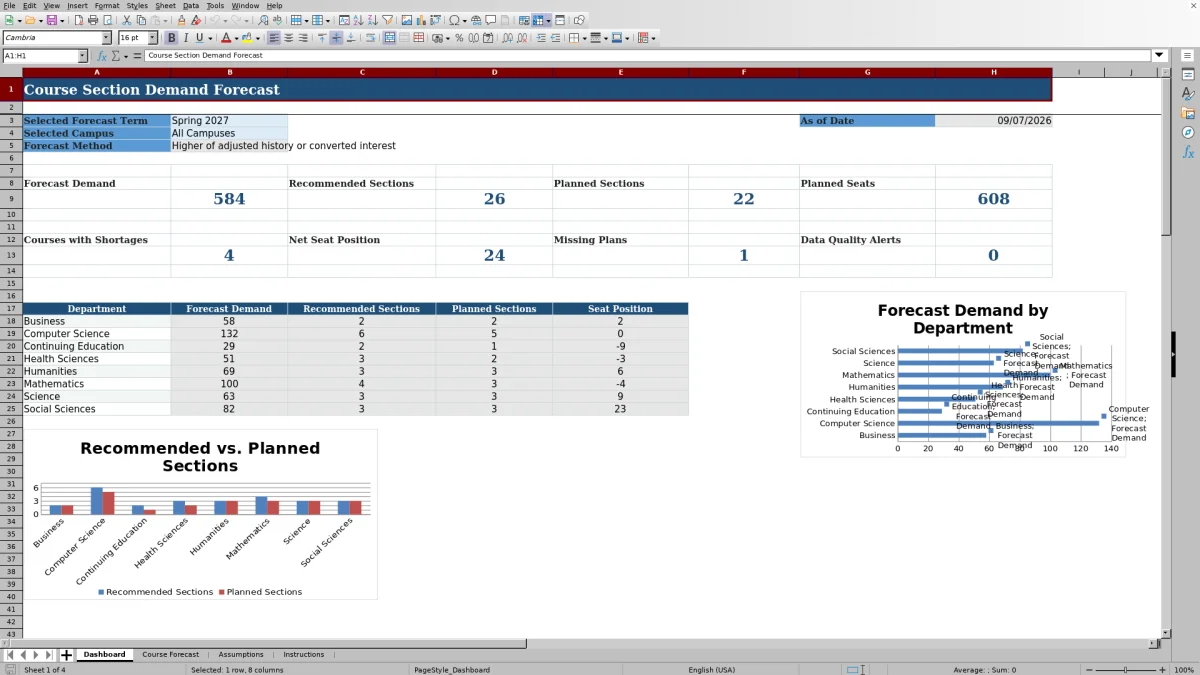Switch to the Assumptions sheet tab
This screenshot has width=1200, height=675.
pos(241,655)
